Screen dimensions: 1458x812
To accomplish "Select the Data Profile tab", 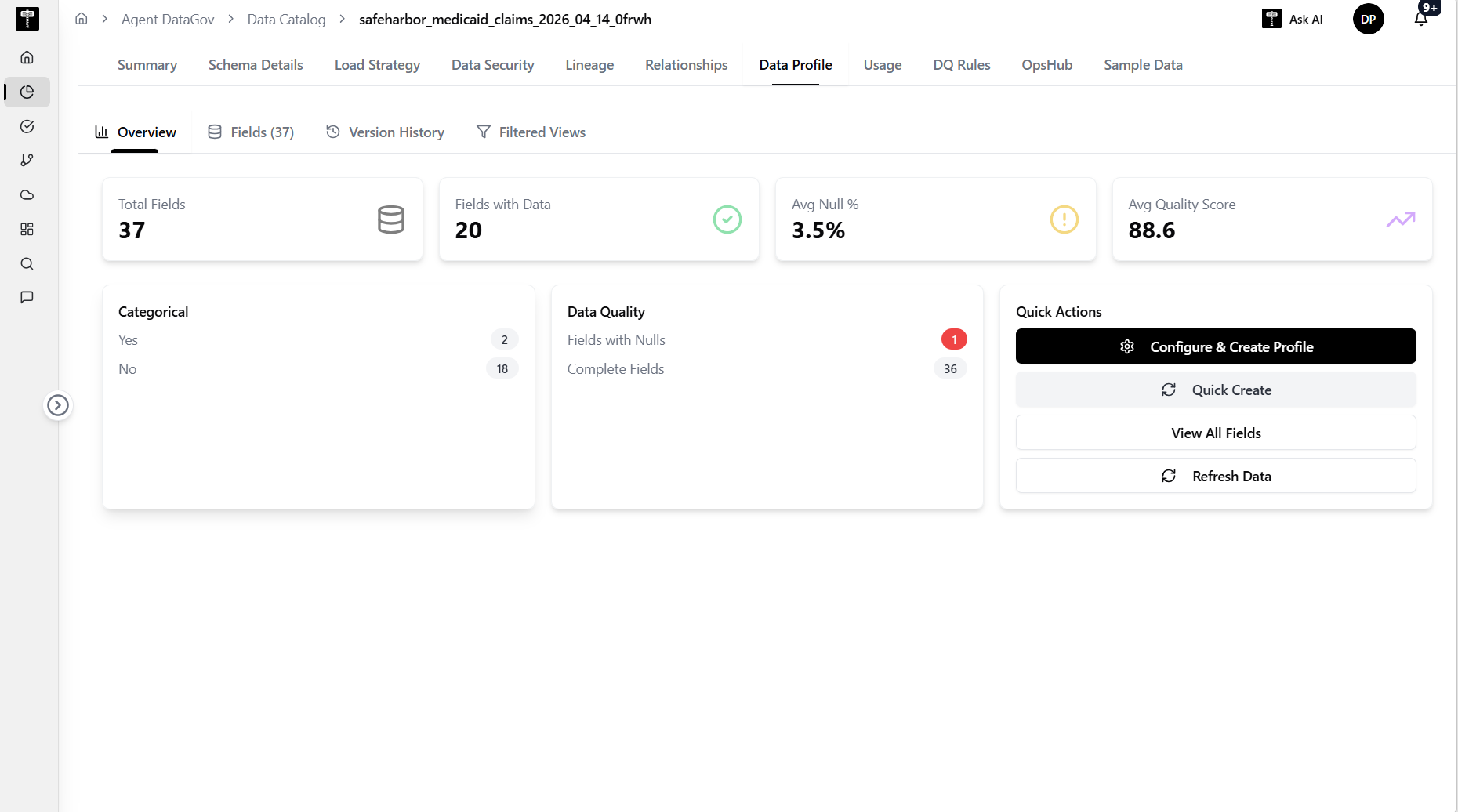I will click(796, 65).
